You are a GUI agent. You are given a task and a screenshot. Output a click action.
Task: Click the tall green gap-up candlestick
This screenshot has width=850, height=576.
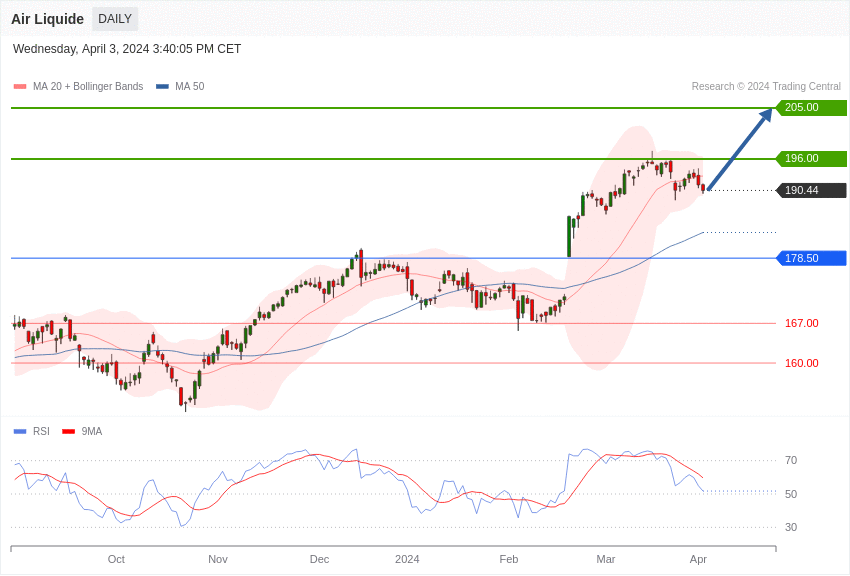click(569, 236)
